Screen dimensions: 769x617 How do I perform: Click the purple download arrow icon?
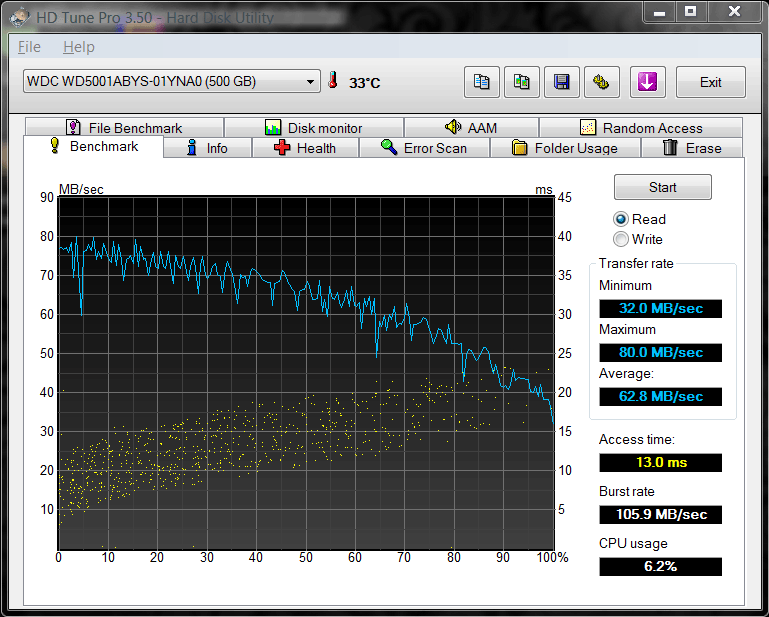coord(647,82)
